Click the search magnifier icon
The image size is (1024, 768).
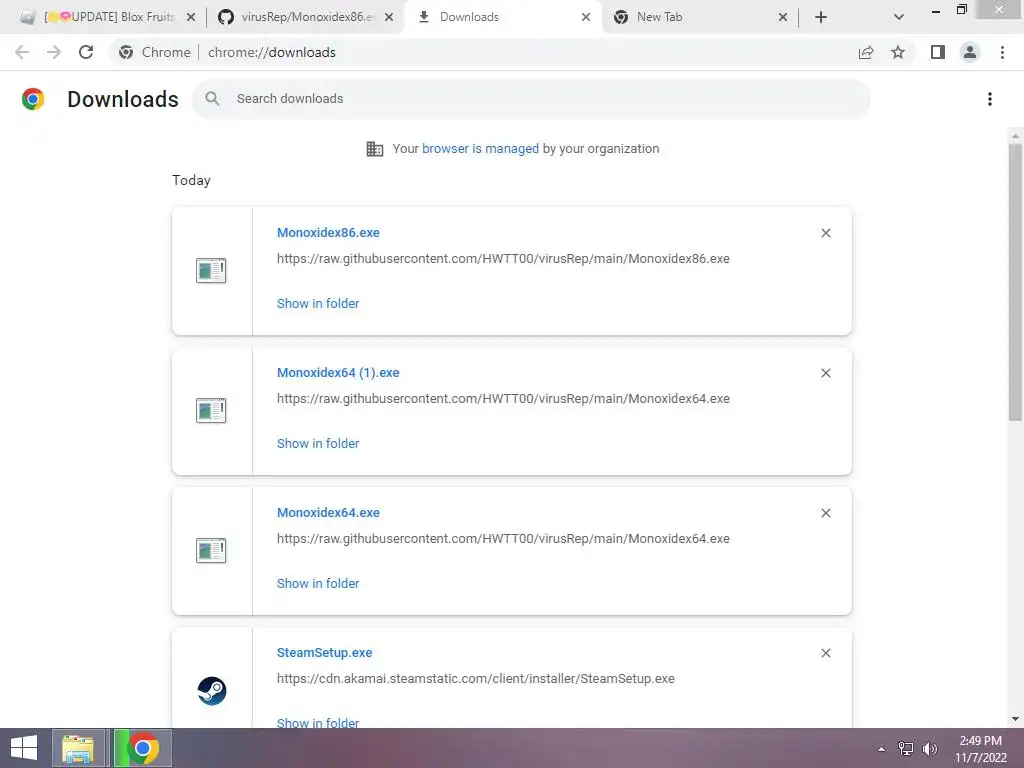[212, 99]
